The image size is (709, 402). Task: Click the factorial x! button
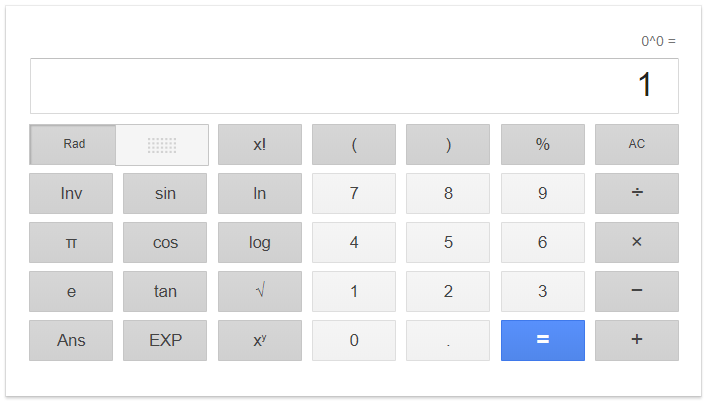[x=260, y=144]
